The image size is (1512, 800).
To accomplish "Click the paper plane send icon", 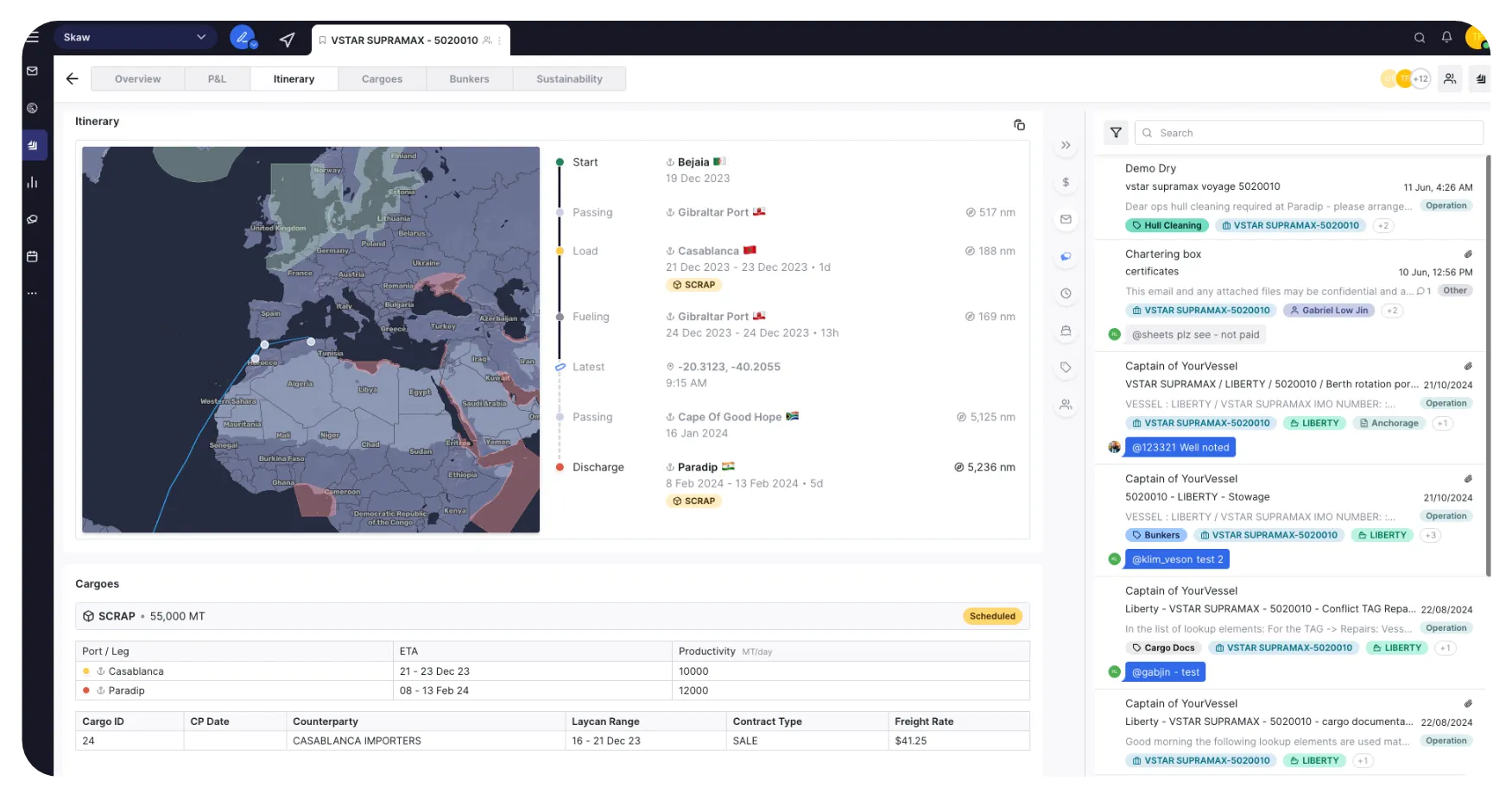I will (288, 39).
